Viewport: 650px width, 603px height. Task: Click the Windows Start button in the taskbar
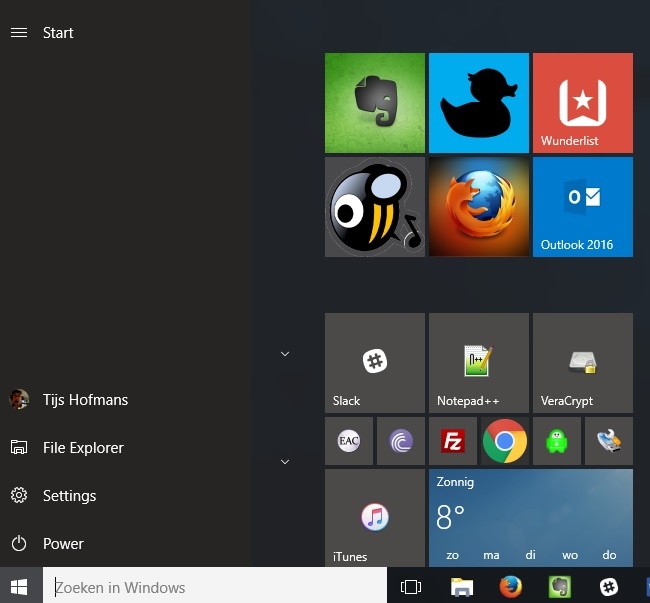tap(19, 587)
